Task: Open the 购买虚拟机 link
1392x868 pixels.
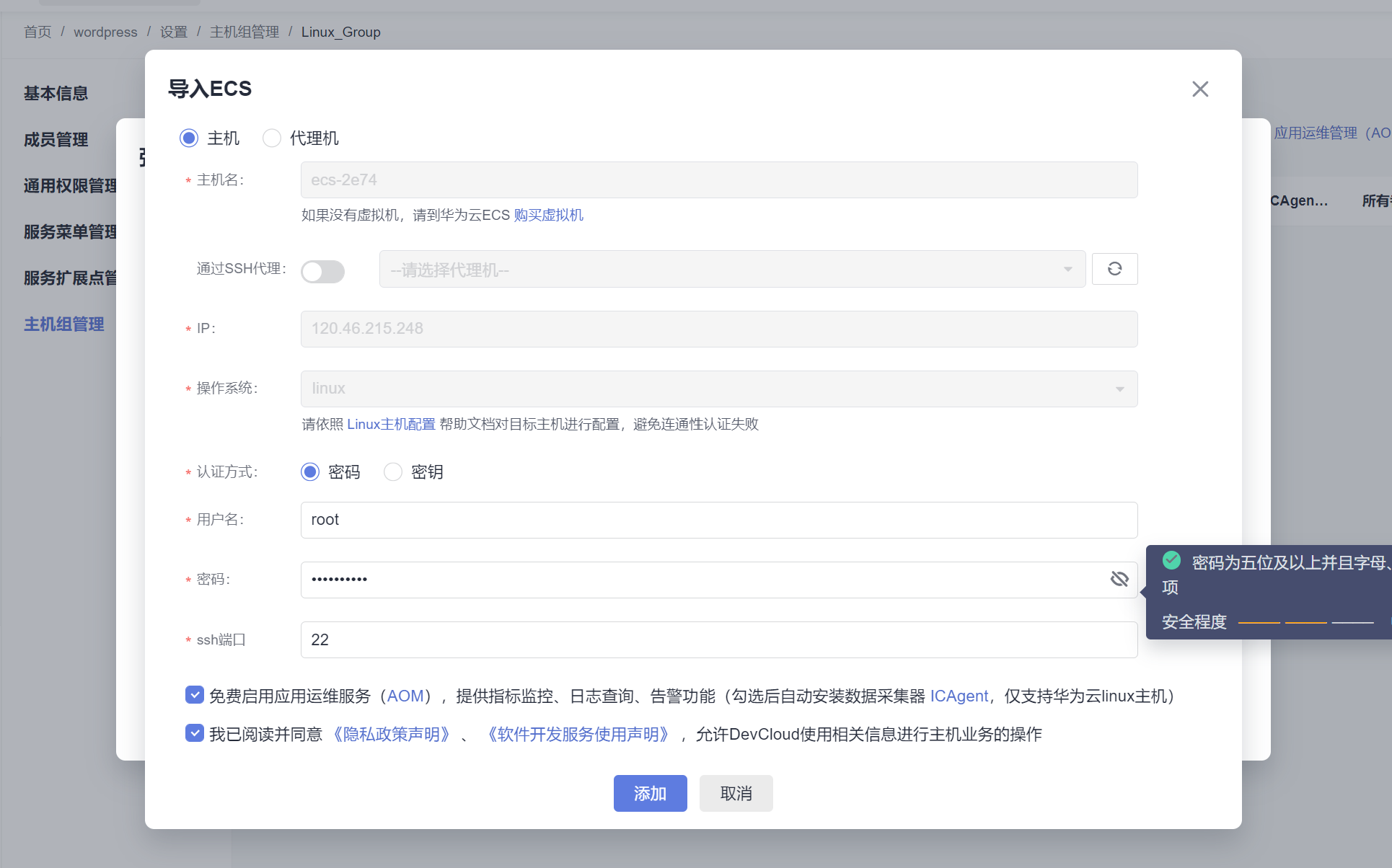Action: [x=548, y=216]
